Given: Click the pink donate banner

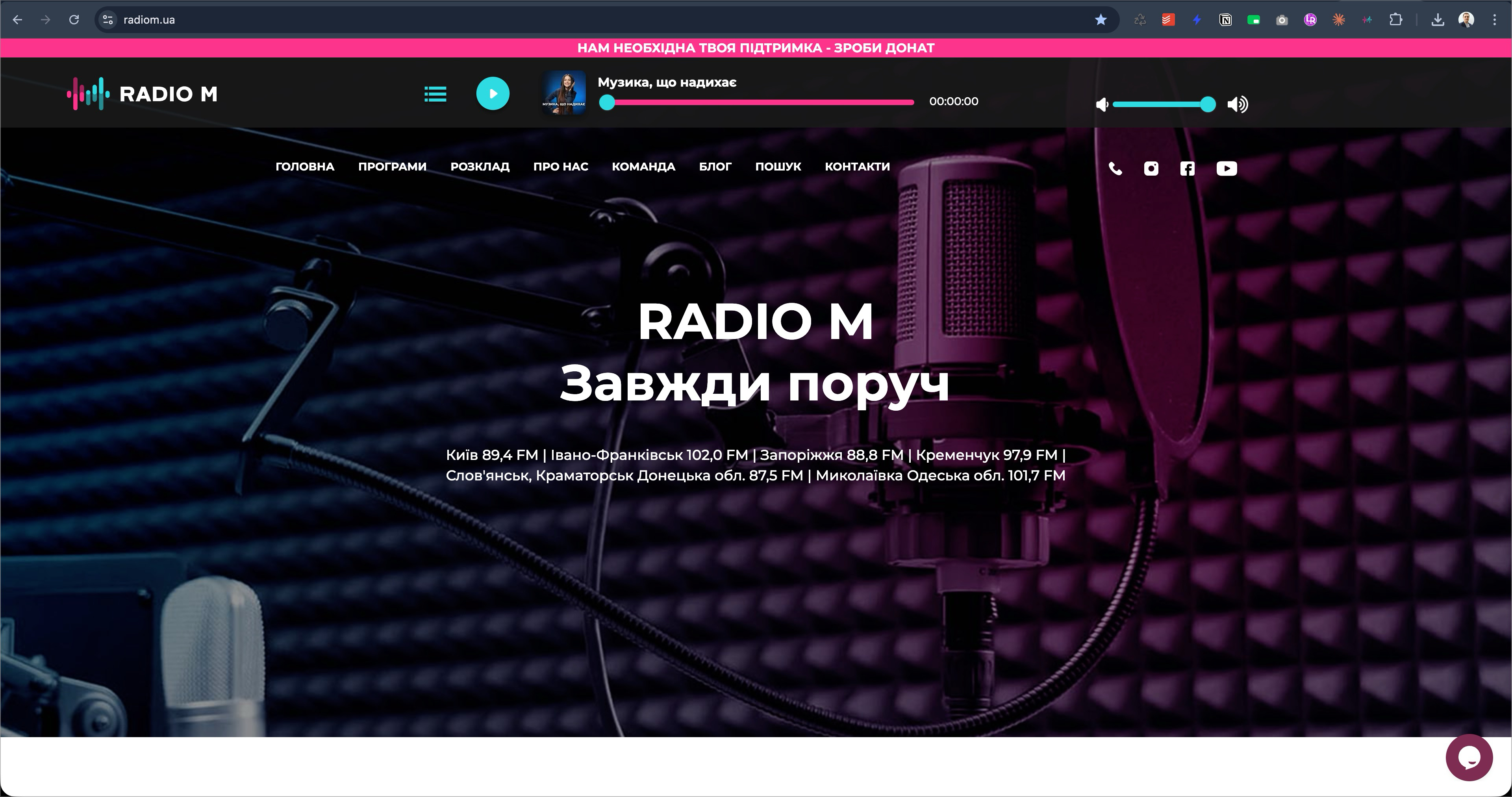Looking at the screenshot, I should pyautogui.click(x=756, y=48).
